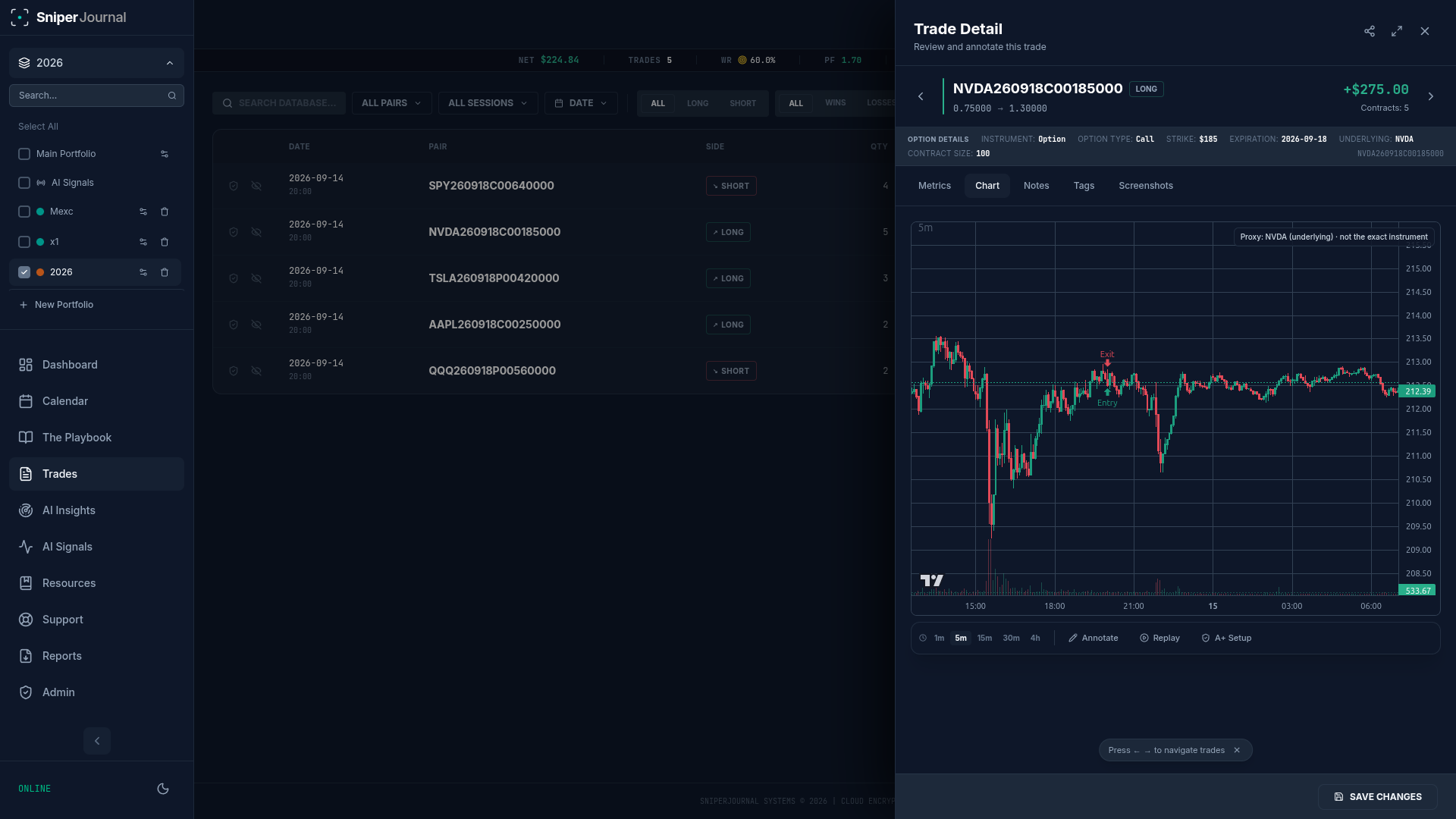Switch to the Notes tab
This screenshot has height=819, width=1456.
(x=1037, y=186)
